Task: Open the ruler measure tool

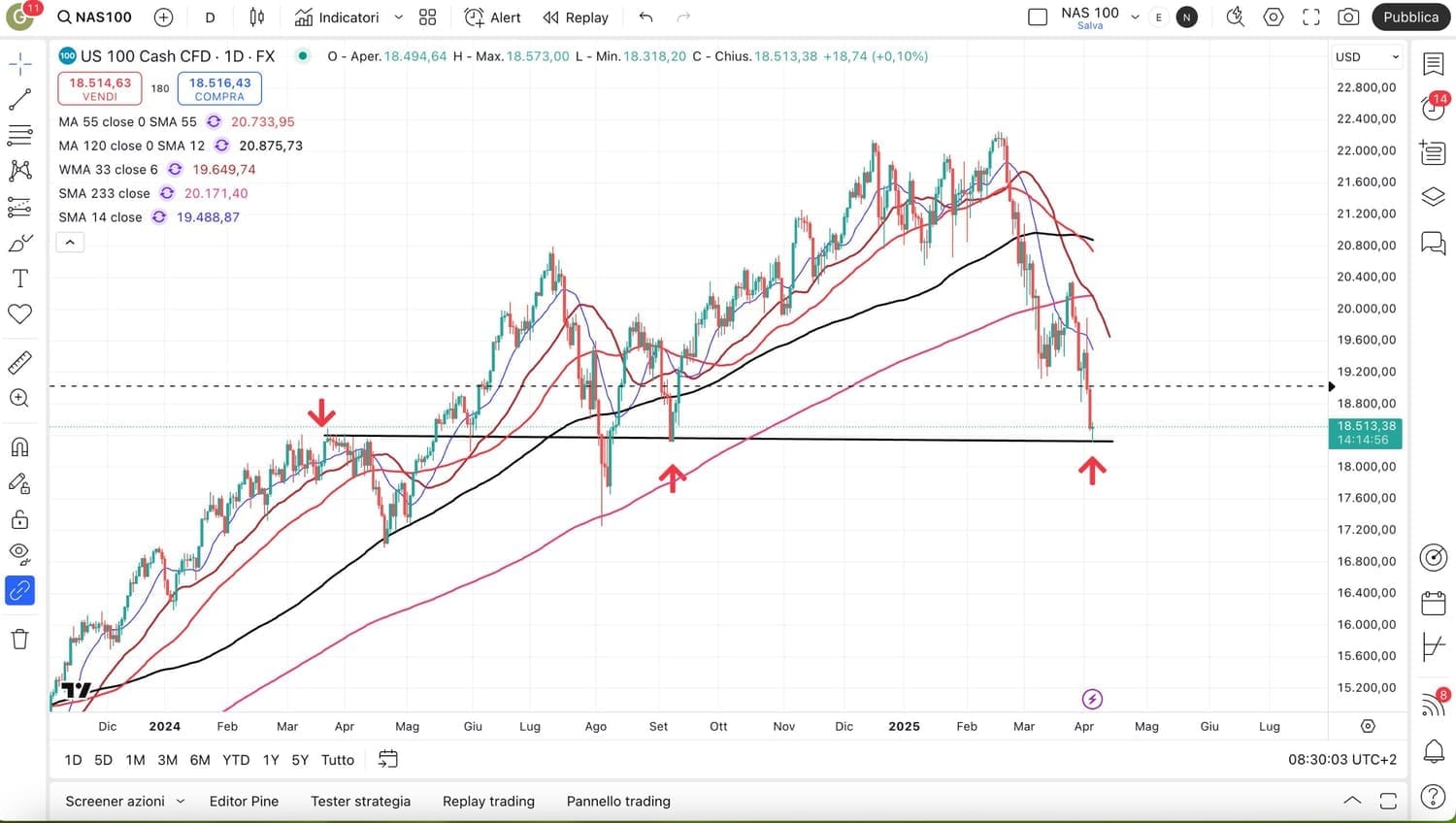Action: click(x=19, y=362)
